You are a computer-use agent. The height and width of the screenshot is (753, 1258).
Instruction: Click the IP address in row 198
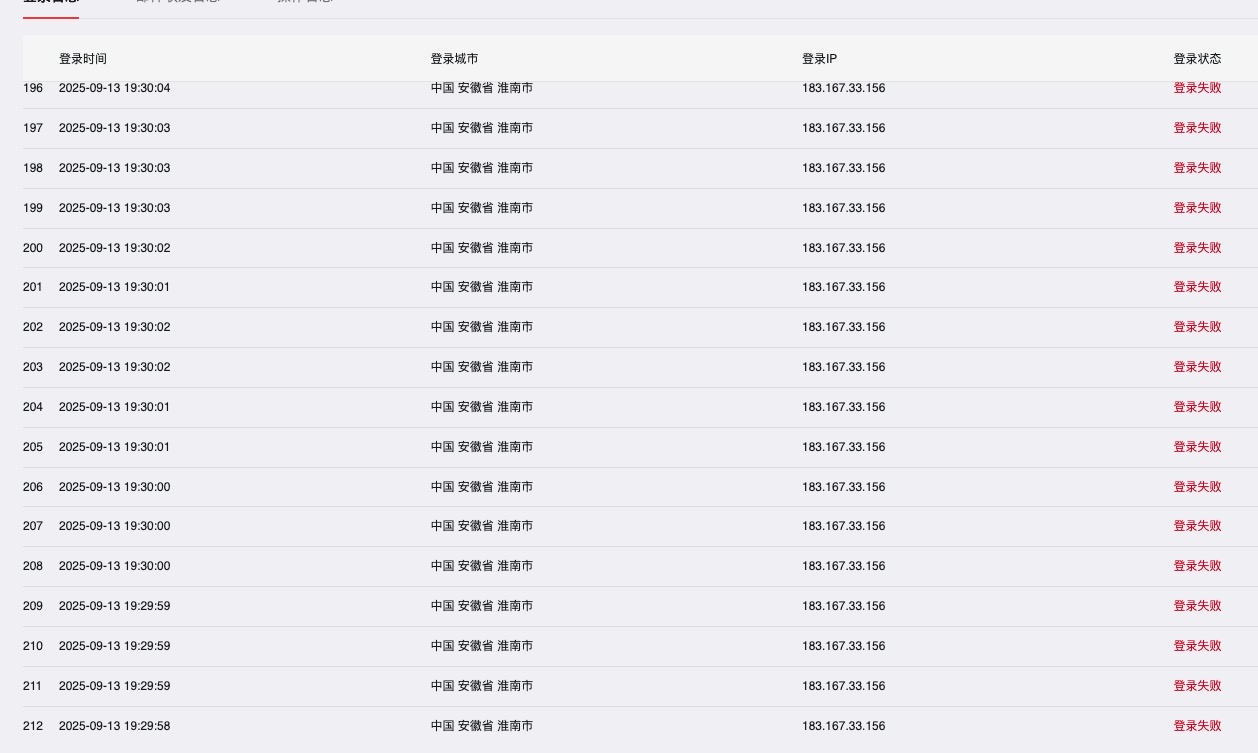(843, 168)
